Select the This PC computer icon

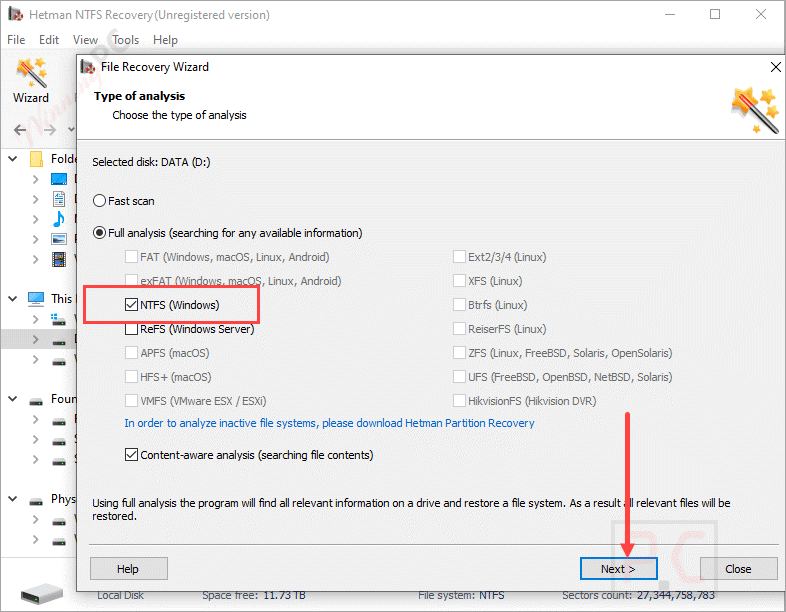point(36,299)
